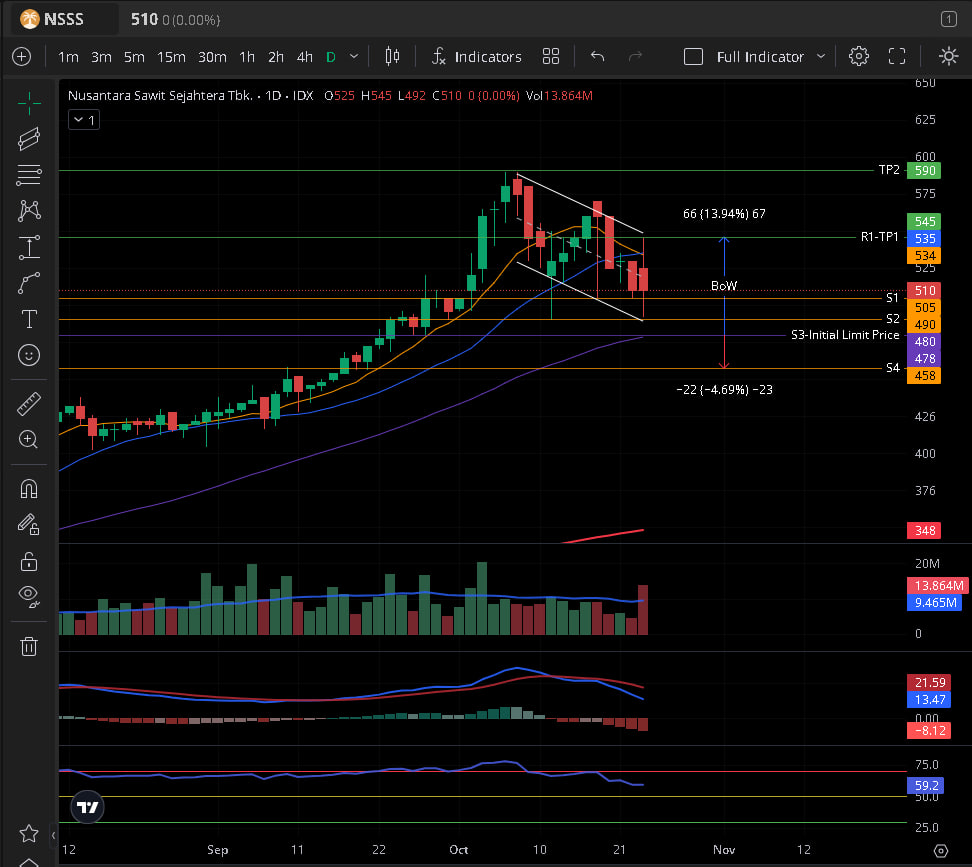Hide all drawings with eye icon

pyautogui.click(x=29, y=597)
